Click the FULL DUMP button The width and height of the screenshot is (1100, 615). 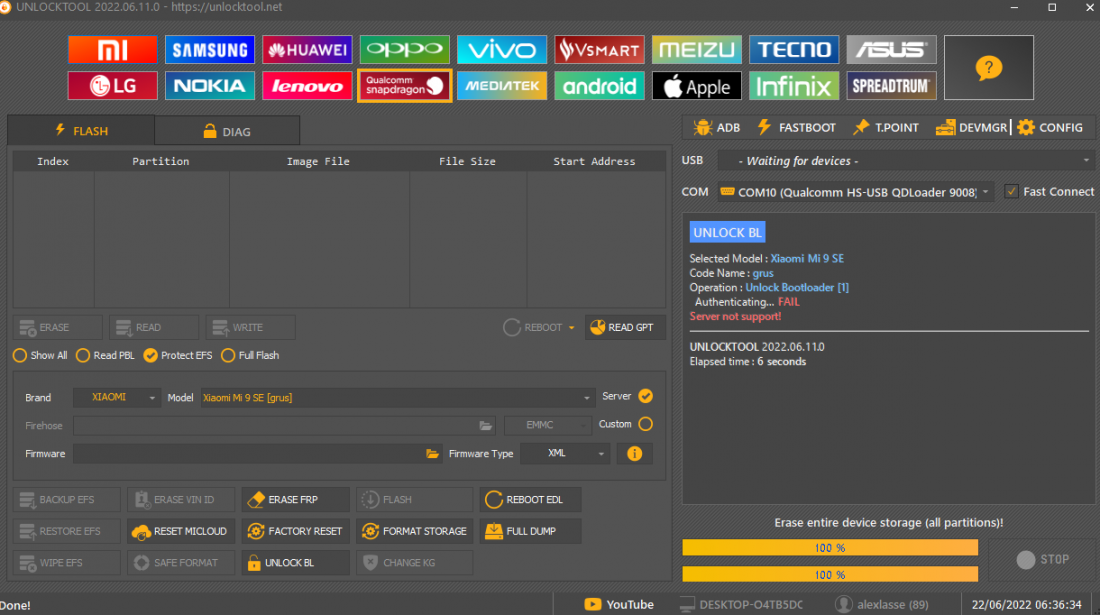(x=530, y=532)
